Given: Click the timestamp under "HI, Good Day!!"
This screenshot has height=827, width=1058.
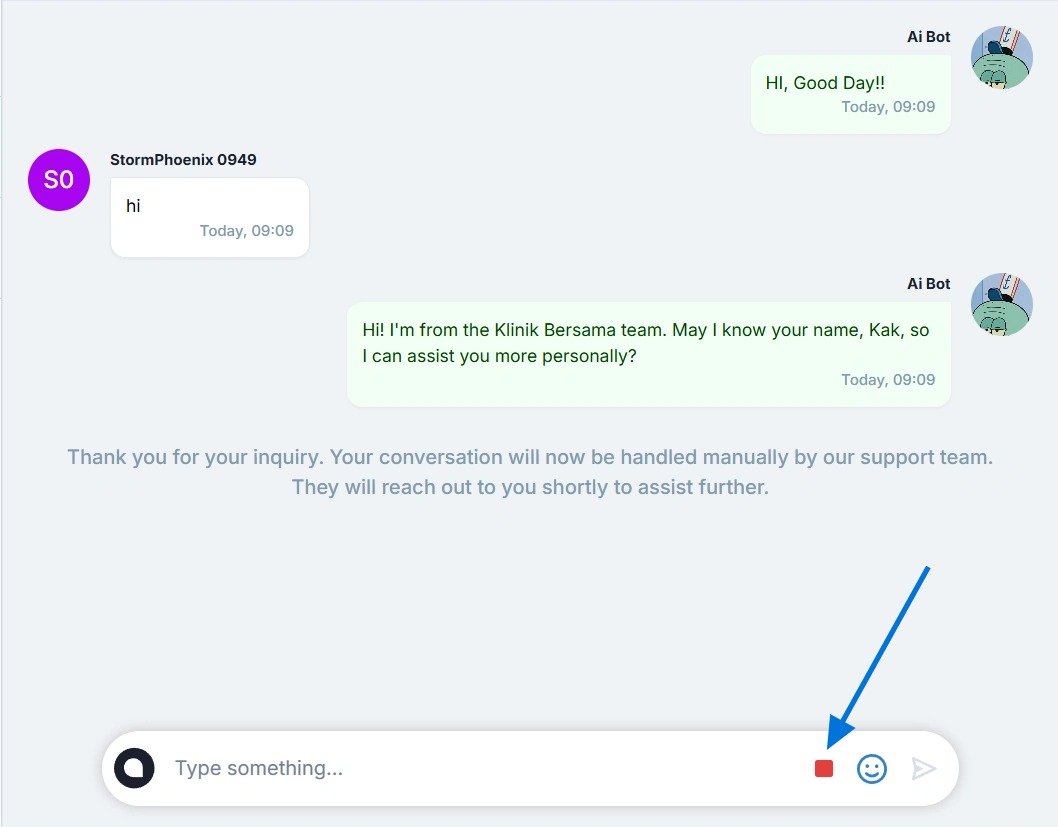Looking at the screenshot, I should (x=888, y=107).
